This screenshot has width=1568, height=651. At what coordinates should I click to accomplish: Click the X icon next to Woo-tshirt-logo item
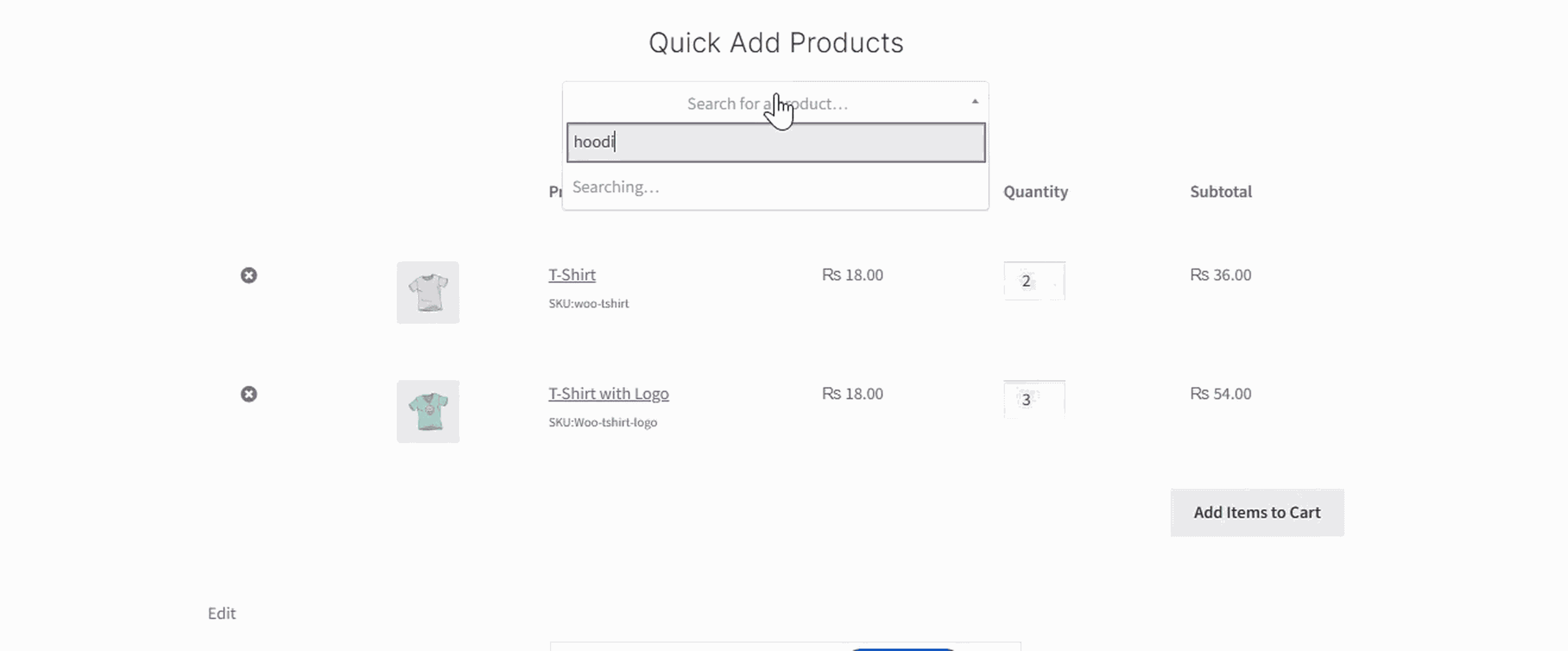pyautogui.click(x=248, y=394)
